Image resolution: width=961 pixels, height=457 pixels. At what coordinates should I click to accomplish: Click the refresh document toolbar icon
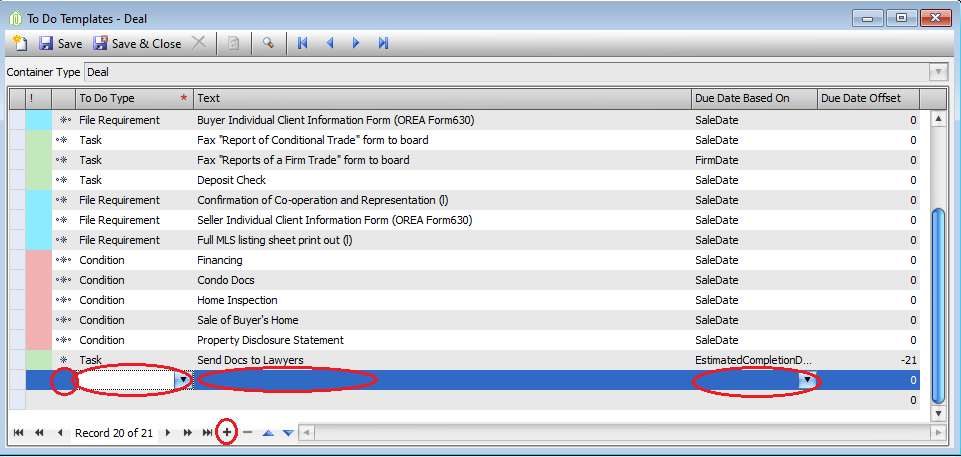tap(233, 43)
